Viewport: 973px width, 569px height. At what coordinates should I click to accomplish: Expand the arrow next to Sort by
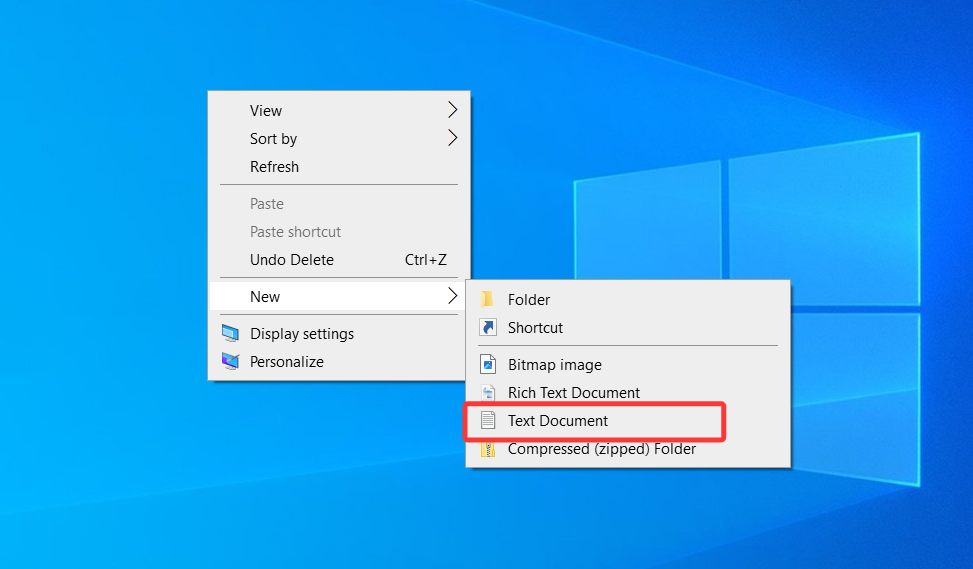[x=452, y=138]
